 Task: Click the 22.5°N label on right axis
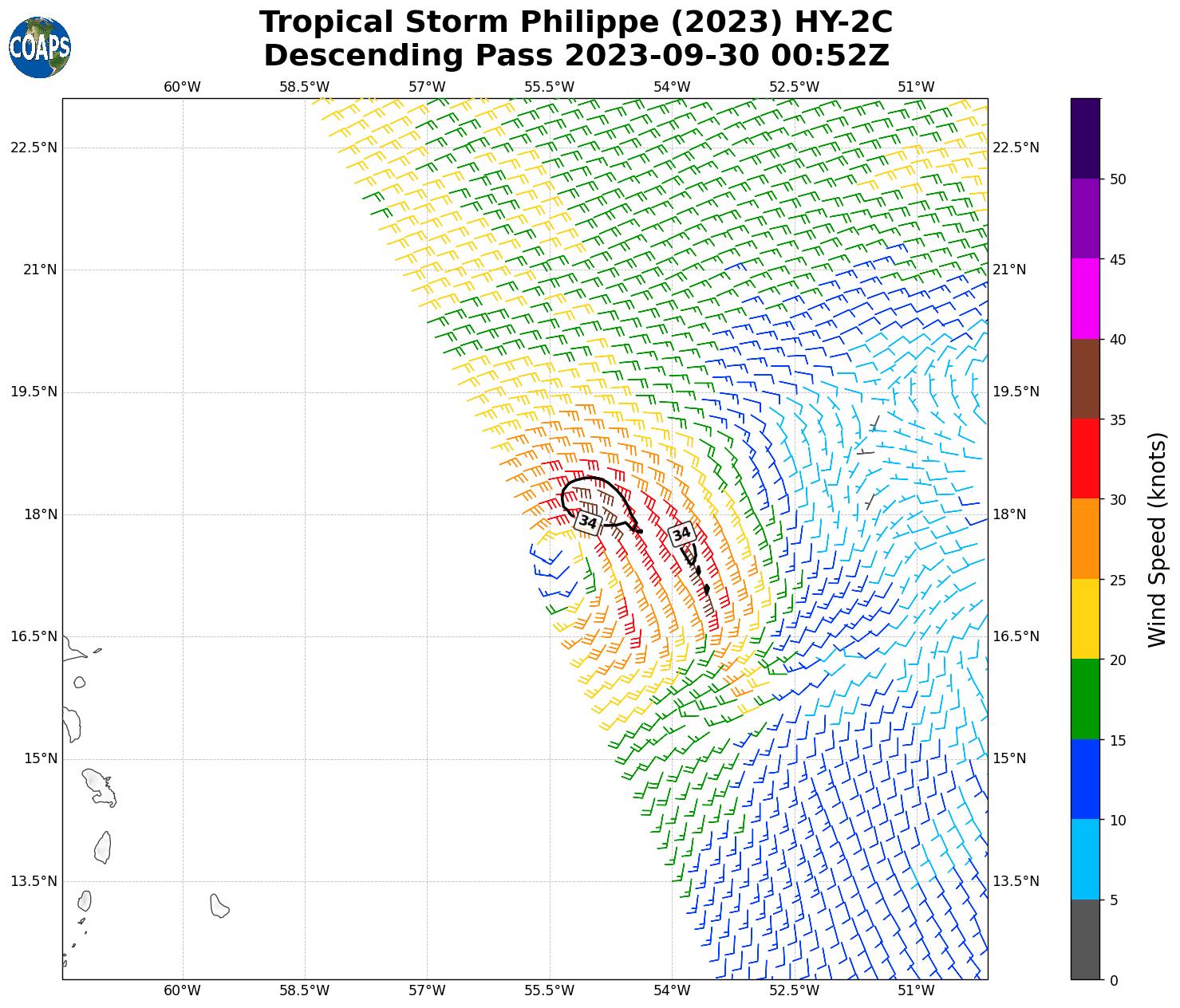pyautogui.click(x=1016, y=148)
